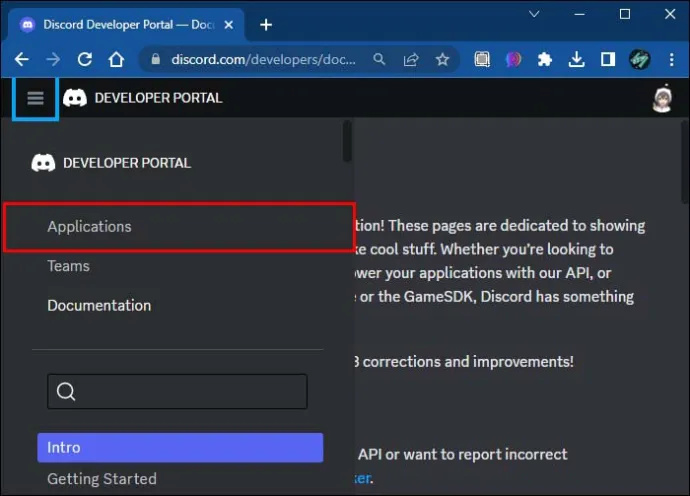Click the Discord logo in the top header

tap(75, 98)
